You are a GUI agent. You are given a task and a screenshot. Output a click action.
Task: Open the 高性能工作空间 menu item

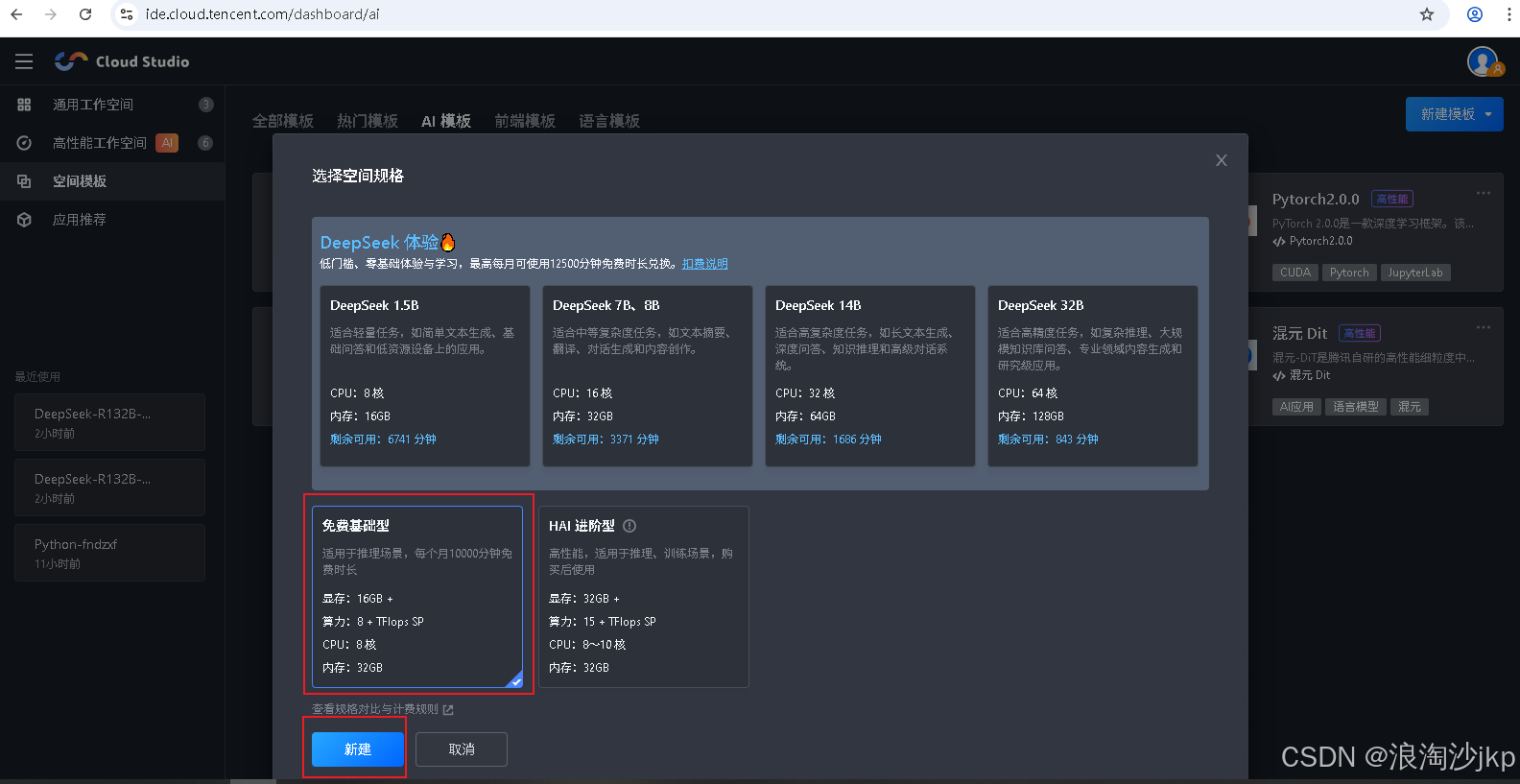[x=112, y=143]
